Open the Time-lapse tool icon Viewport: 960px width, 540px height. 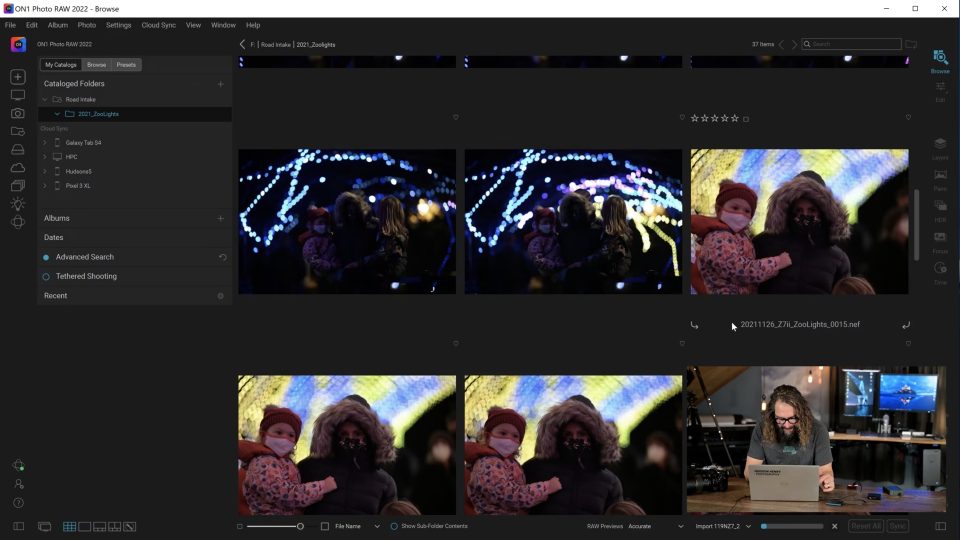click(940, 268)
